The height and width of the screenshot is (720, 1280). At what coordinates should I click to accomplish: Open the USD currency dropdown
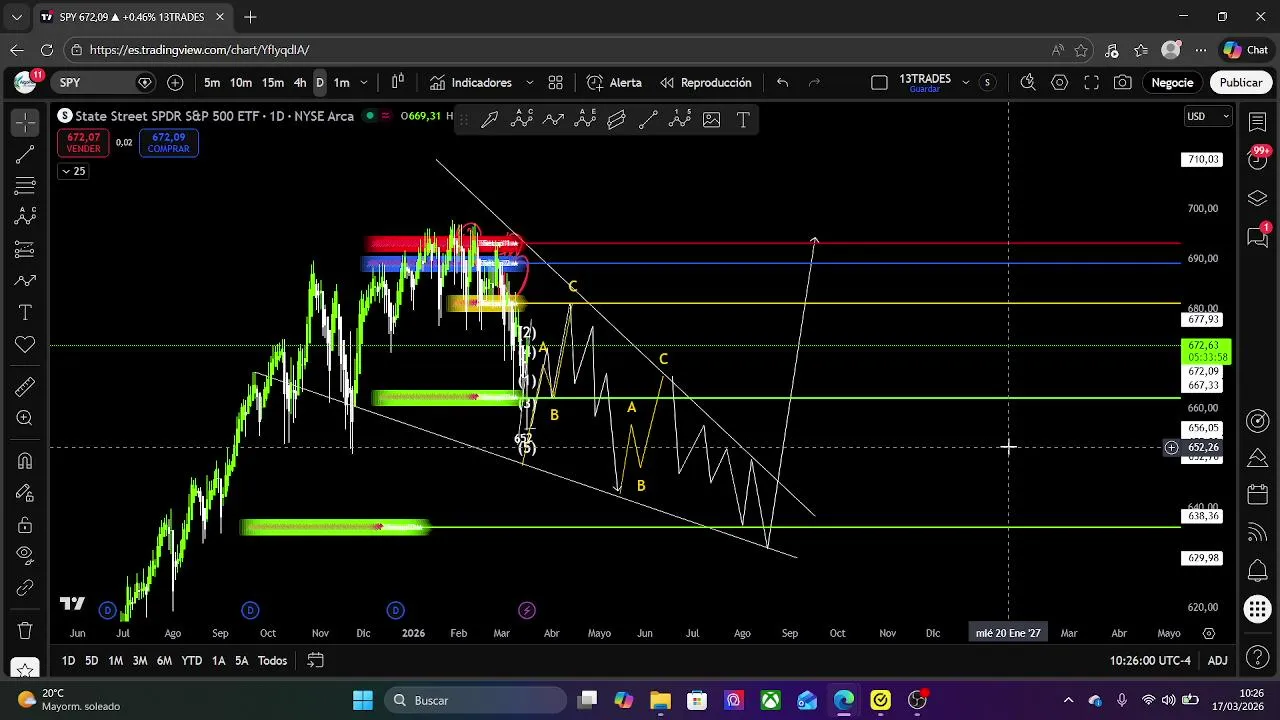point(1208,116)
